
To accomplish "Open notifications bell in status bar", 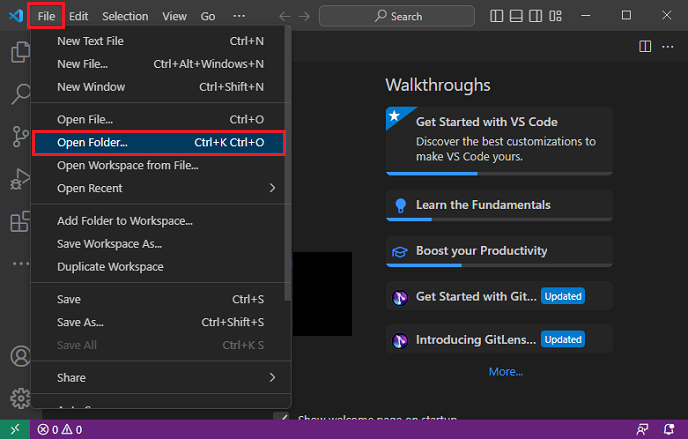I will point(669,429).
